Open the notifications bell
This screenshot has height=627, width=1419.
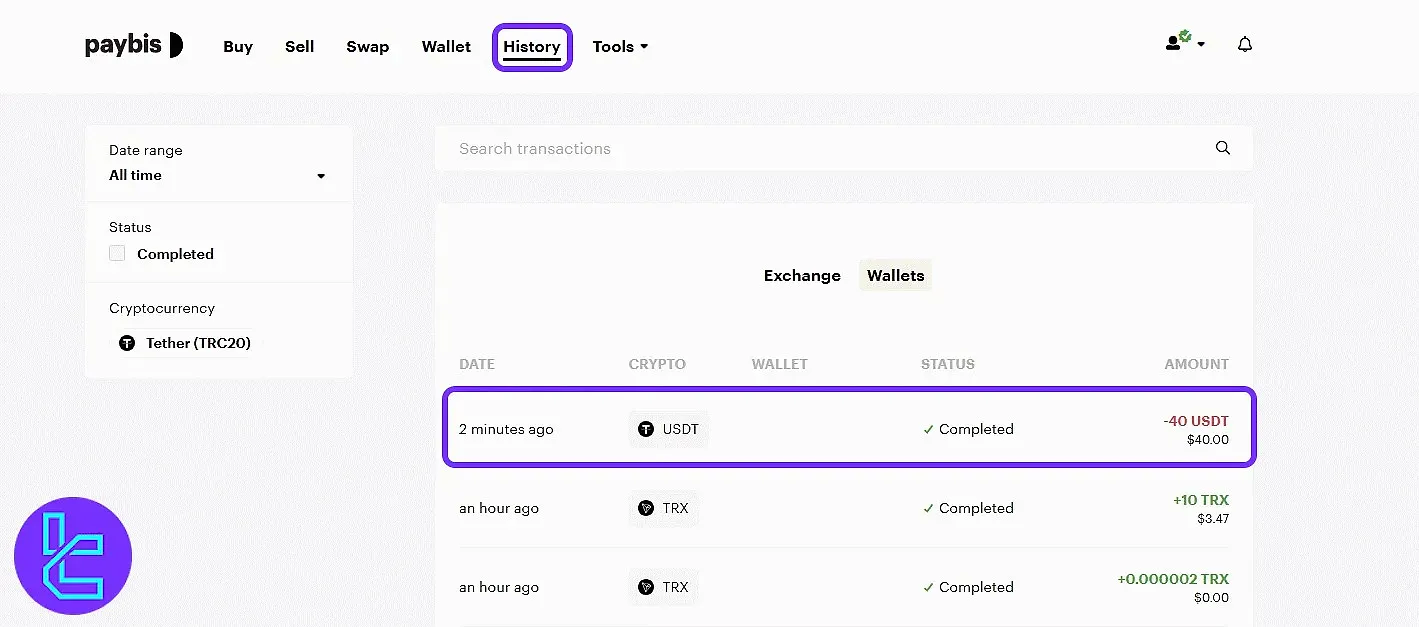(x=1245, y=45)
